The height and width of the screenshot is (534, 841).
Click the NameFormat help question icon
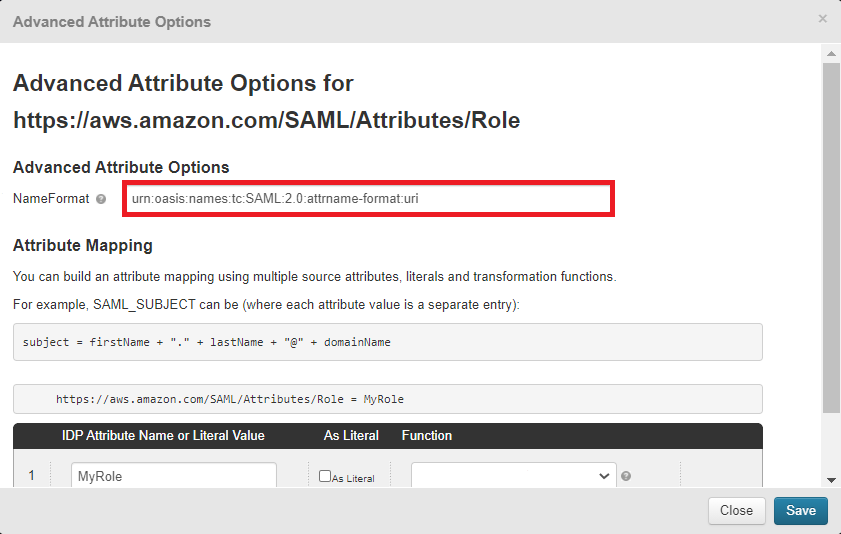click(x=101, y=199)
